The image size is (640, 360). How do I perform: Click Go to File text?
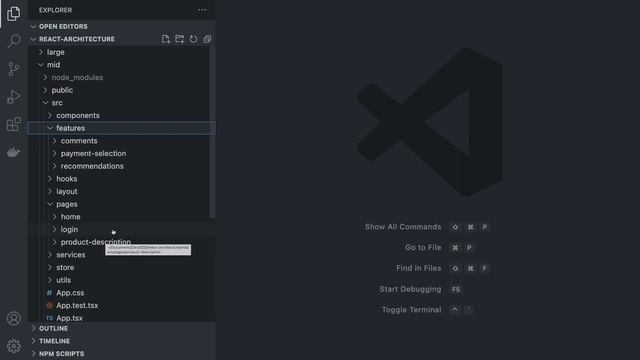pos(423,247)
